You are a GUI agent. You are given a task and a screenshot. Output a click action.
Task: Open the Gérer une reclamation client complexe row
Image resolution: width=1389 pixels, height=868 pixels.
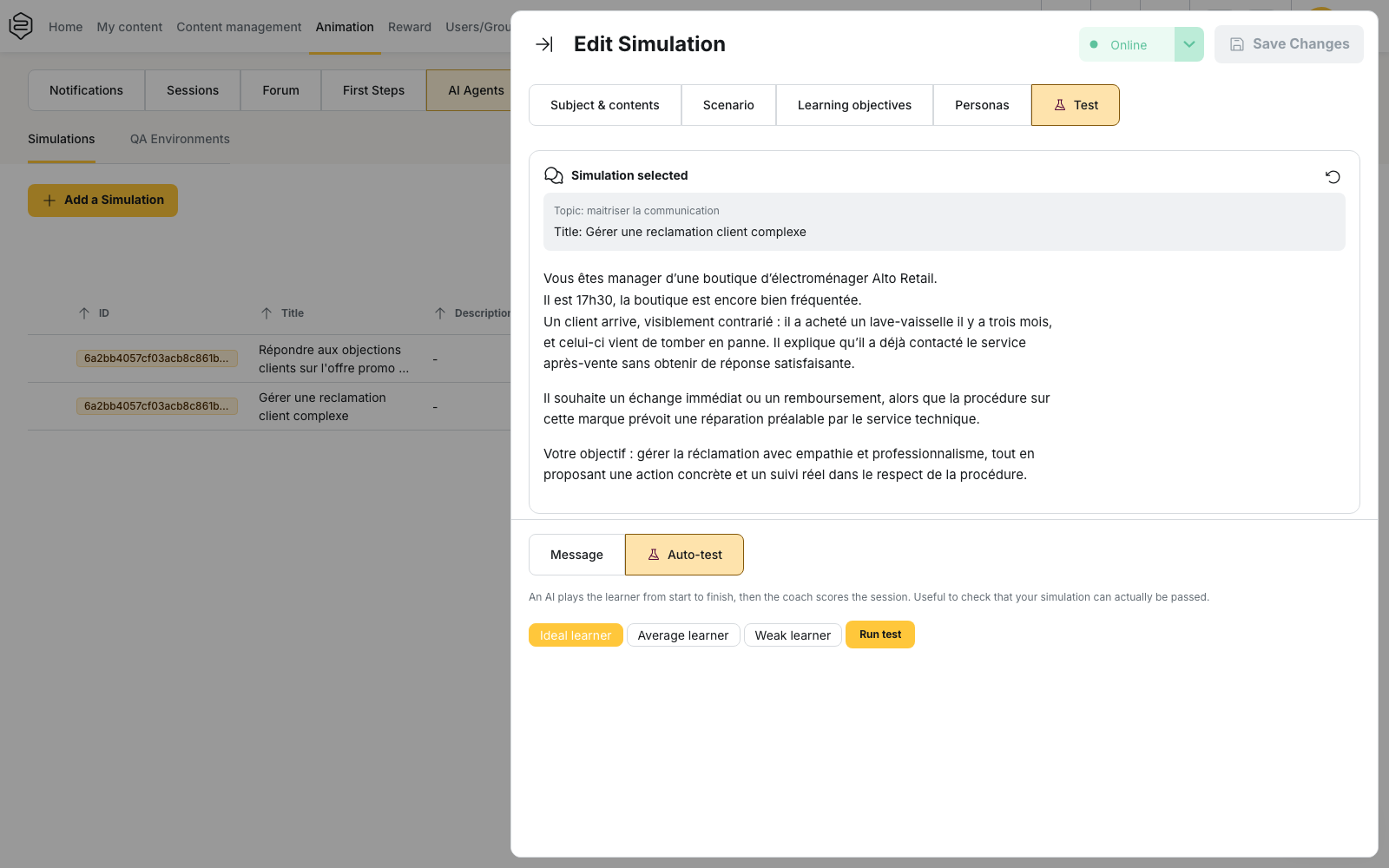(x=269, y=406)
